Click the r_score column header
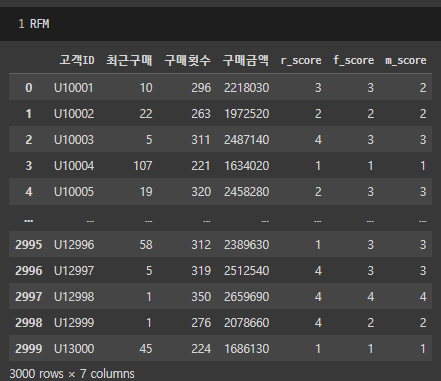The width and height of the screenshot is (441, 381). 301,60
